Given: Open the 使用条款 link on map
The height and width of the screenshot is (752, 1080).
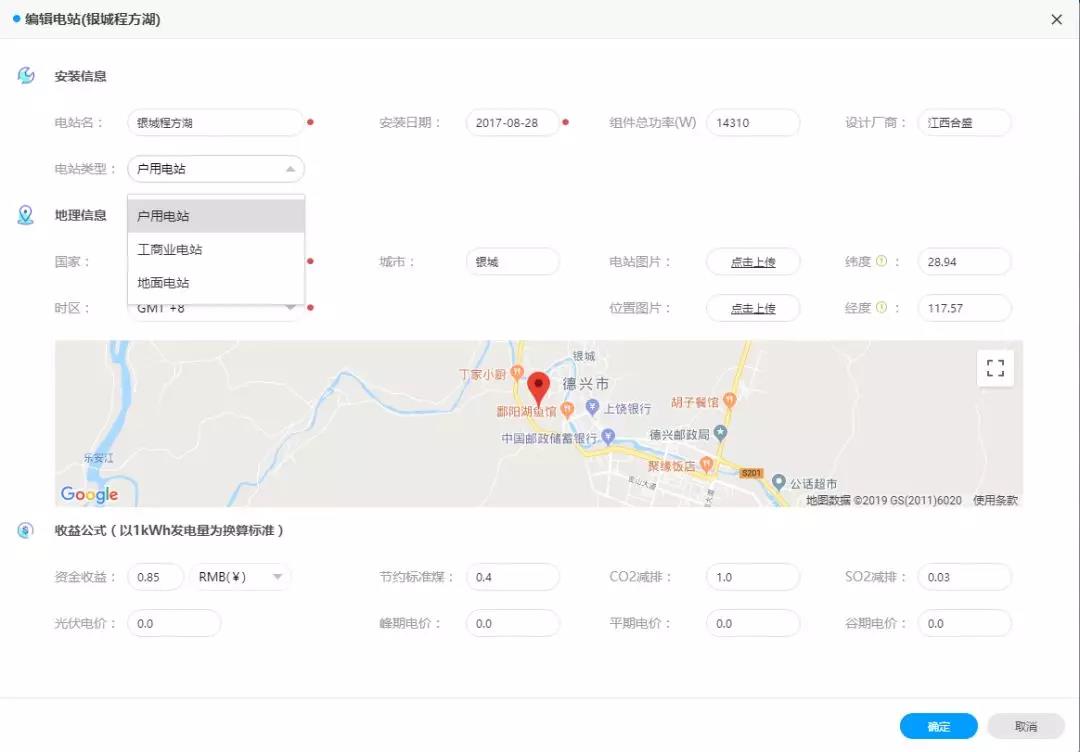Looking at the screenshot, I should pyautogui.click(x=995, y=500).
